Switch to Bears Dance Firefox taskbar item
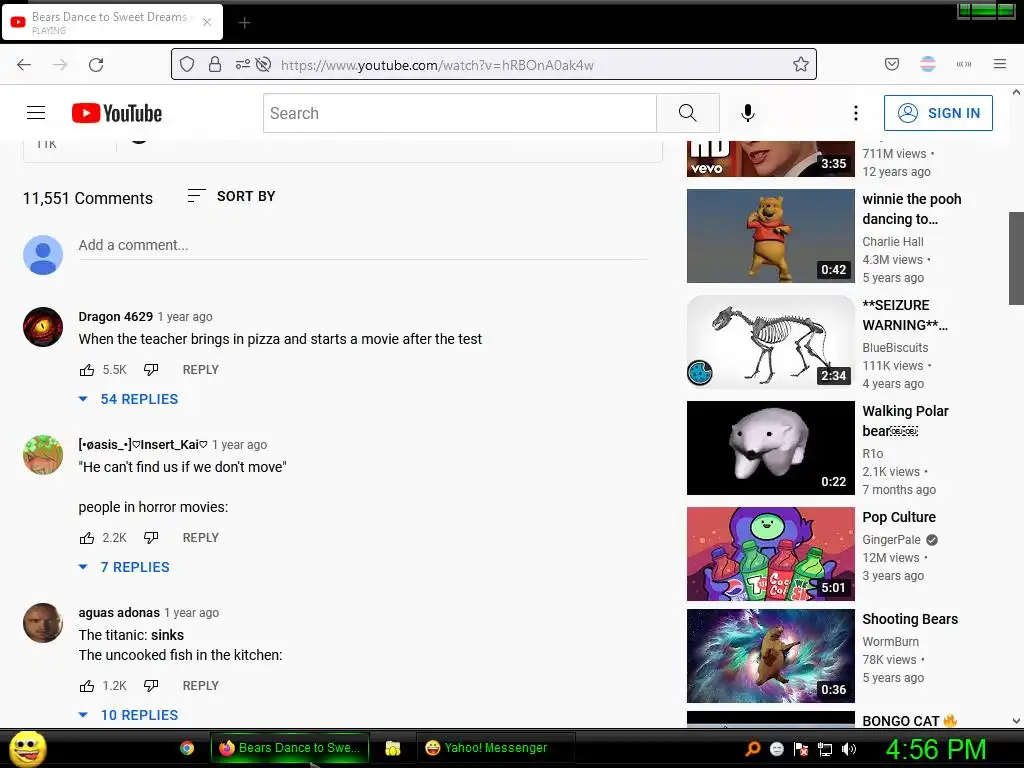Image resolution: width=1024 pixels, height=768 pixels. (x=290, y=748)
